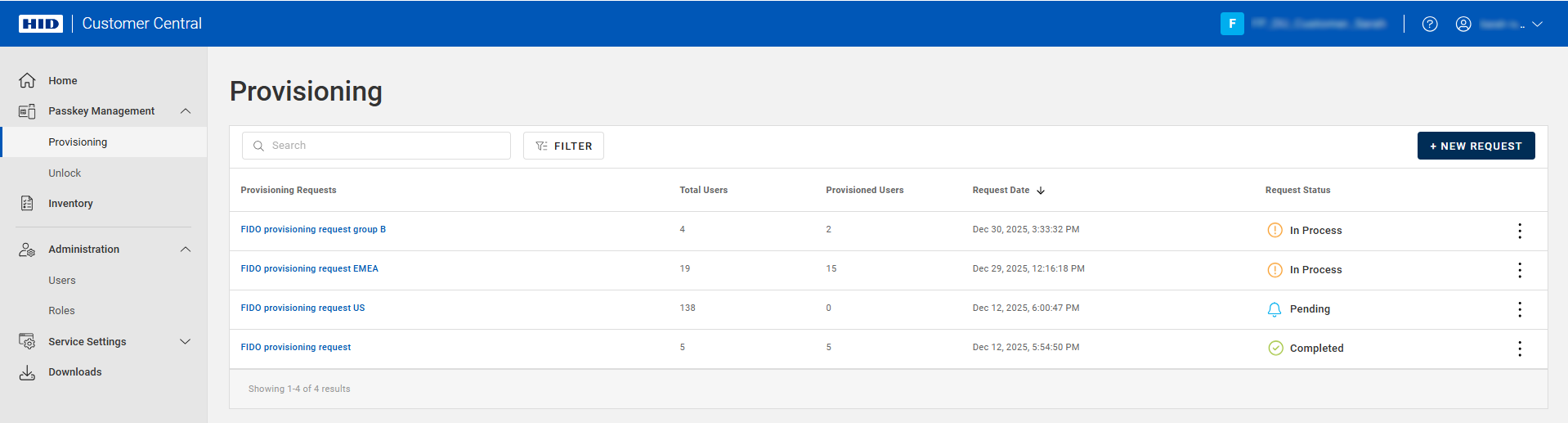
Task: Open FIDO provisioning request EMEA link
Action: pos(309,269)
